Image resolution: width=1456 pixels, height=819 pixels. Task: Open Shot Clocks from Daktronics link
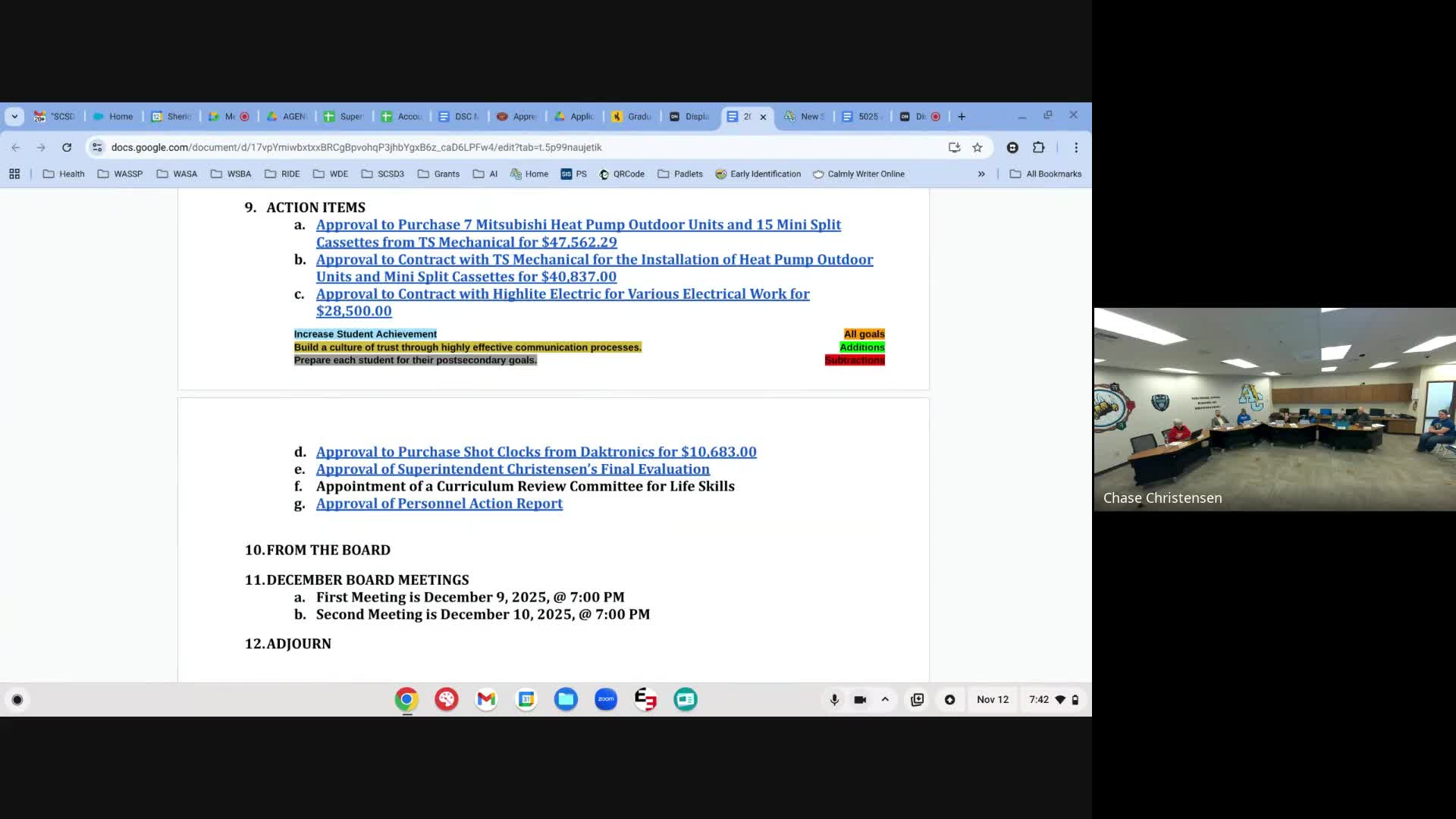(x=535, y=452)
